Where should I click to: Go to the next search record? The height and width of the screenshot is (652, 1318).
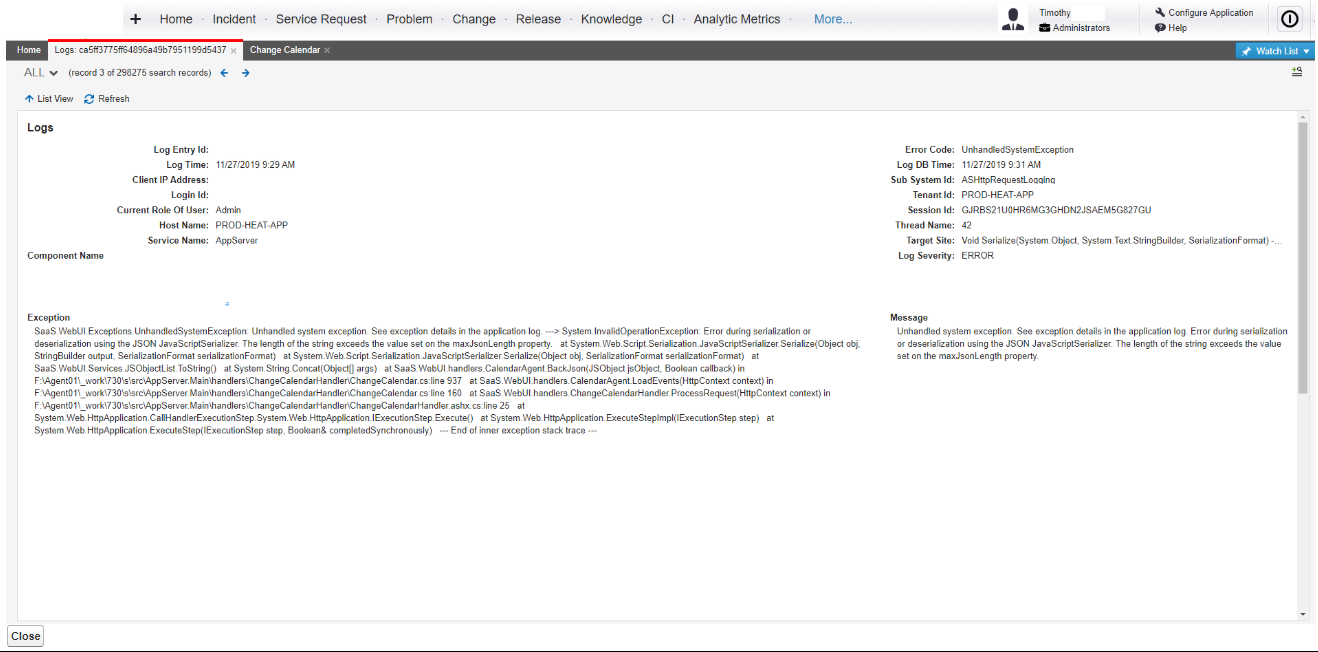point(245,72)
